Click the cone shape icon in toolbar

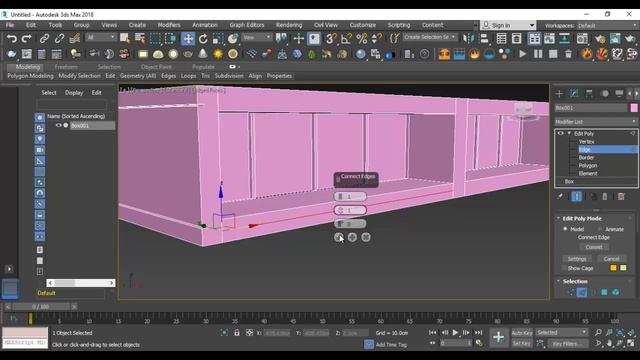[203, 54]
